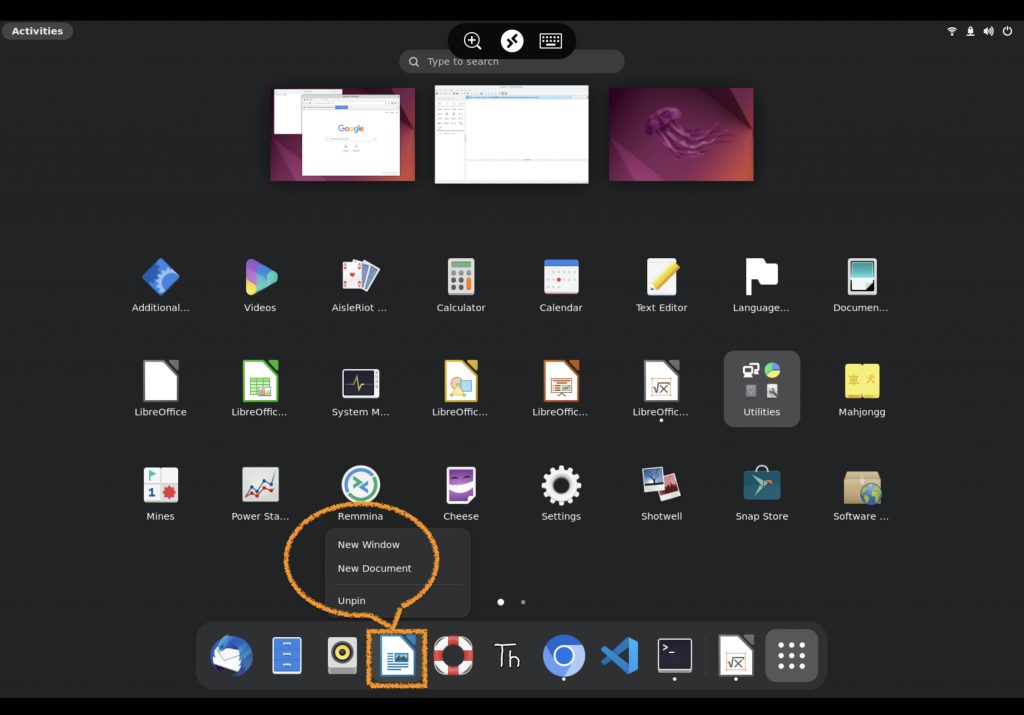Image resolution: width=1024 pixels, height=715 pixels.
Task: Open the Mahjongg game
Action: [861, 381]
